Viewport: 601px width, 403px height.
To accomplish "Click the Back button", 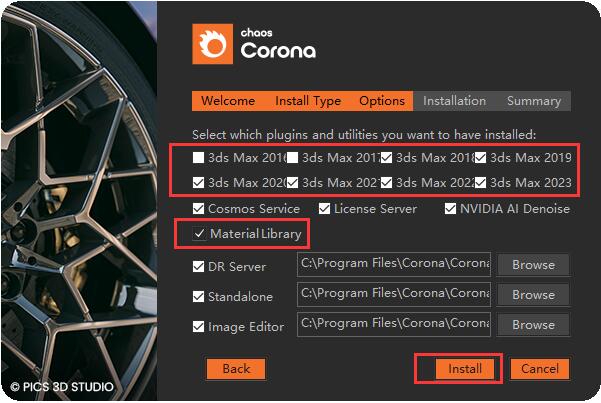I will 236,369.
